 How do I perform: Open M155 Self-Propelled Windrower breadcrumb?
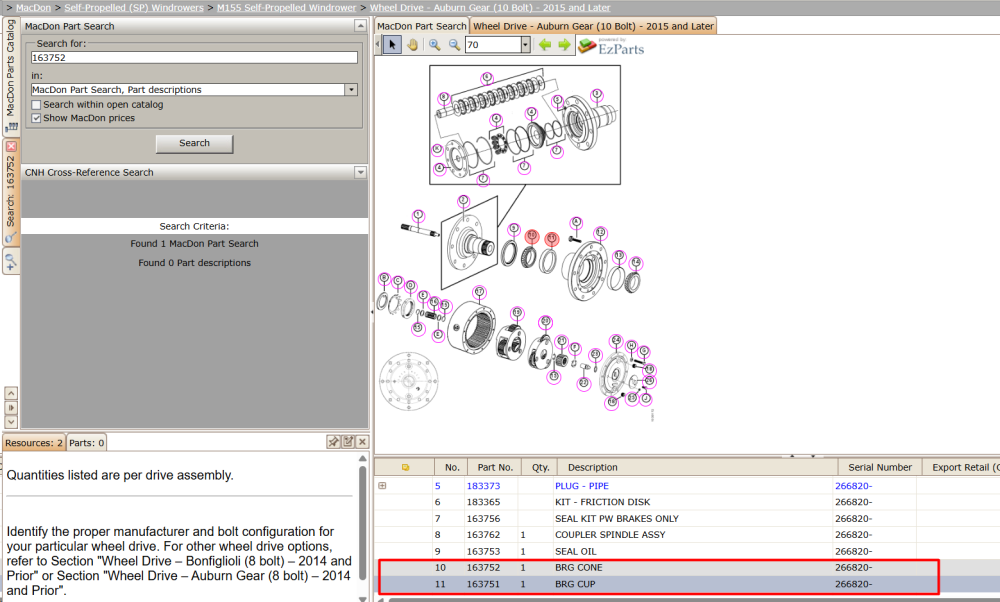(x=286, y=8)
